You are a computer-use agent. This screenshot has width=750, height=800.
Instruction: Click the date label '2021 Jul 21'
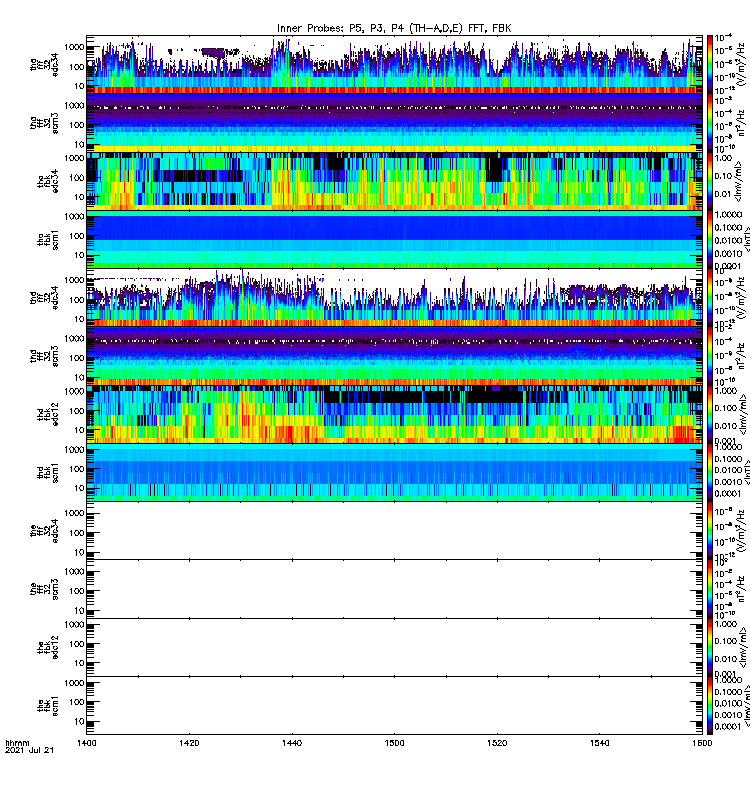tap(29, 750)
